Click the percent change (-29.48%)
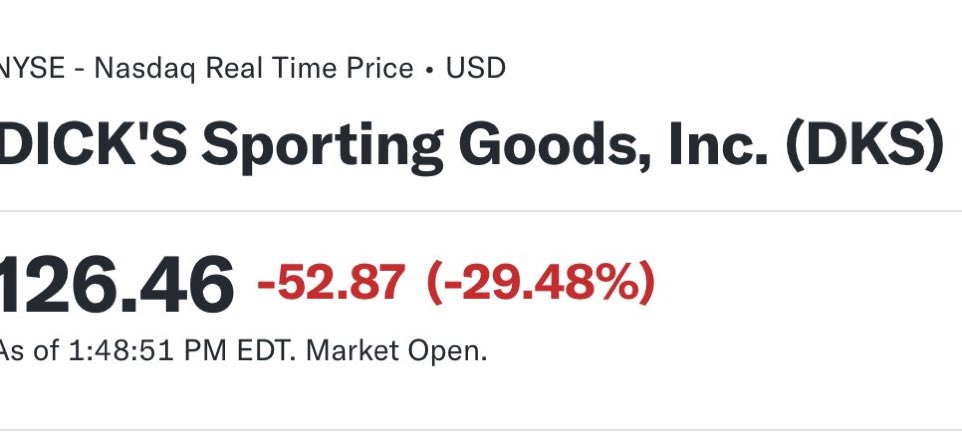Screen dimensions: 962x442 pos(541,283)
